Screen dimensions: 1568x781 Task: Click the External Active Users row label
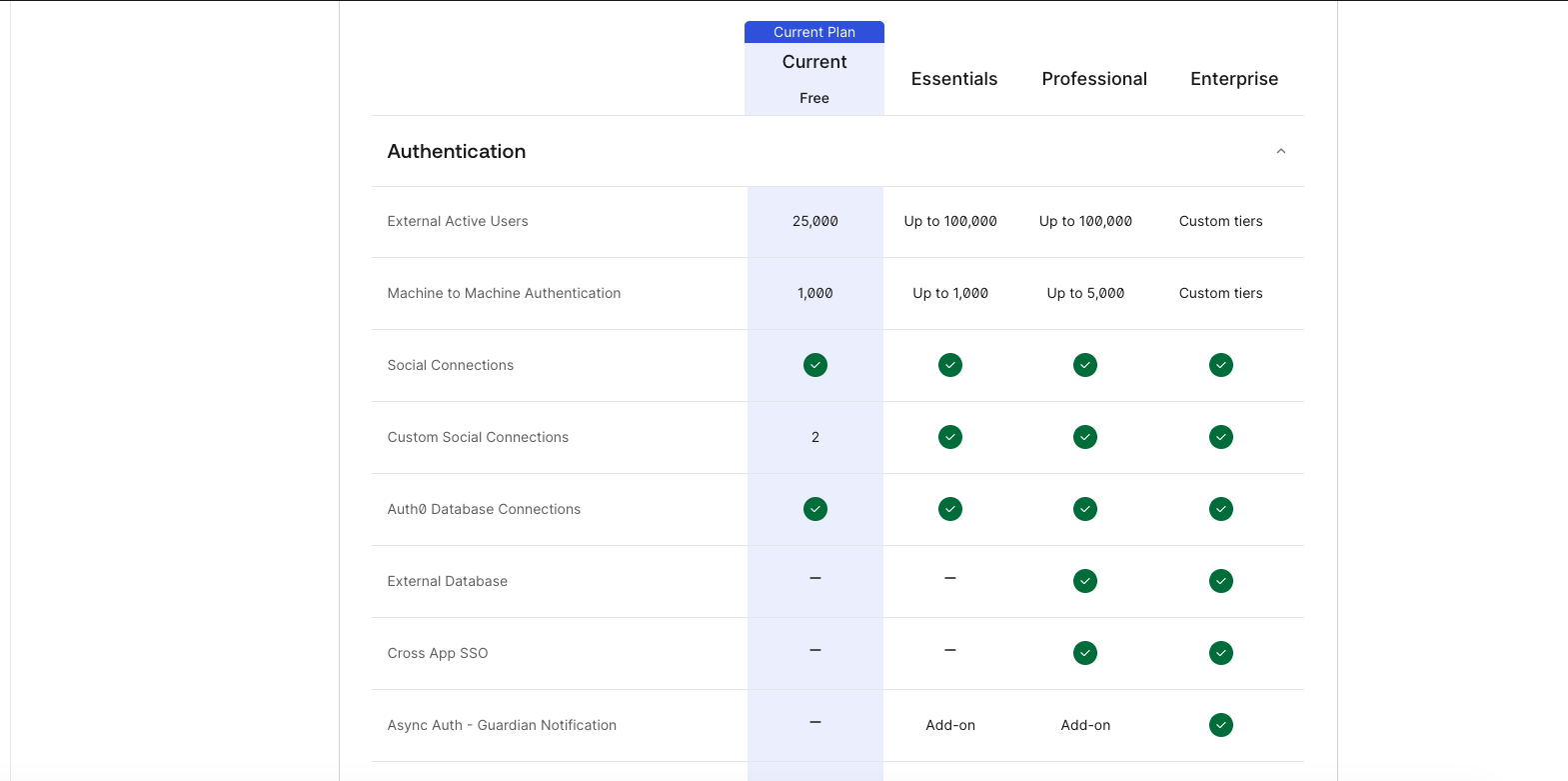(x=458, y=221)
